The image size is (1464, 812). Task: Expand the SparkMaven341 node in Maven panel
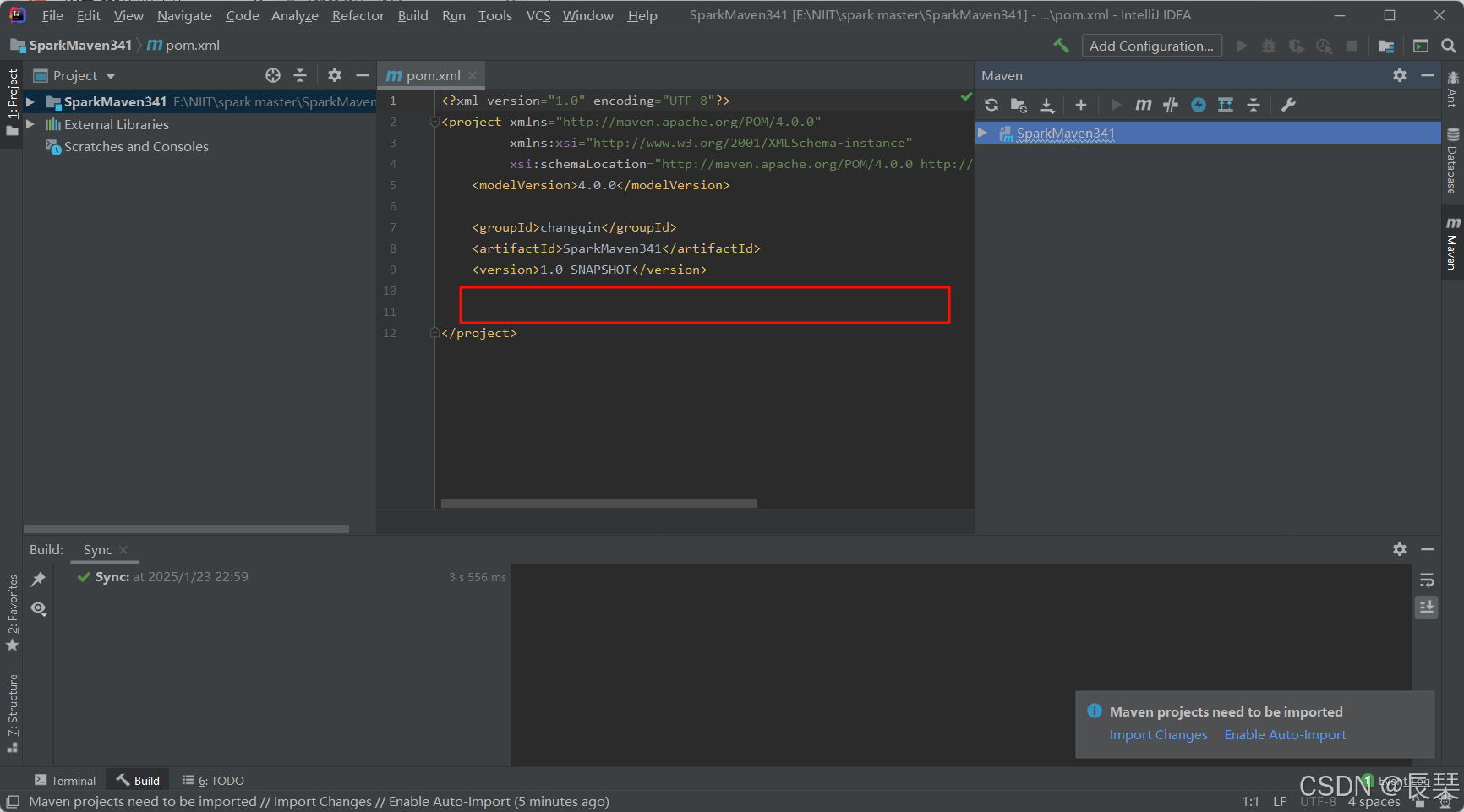pyautogui.click(x=983, y=133)
